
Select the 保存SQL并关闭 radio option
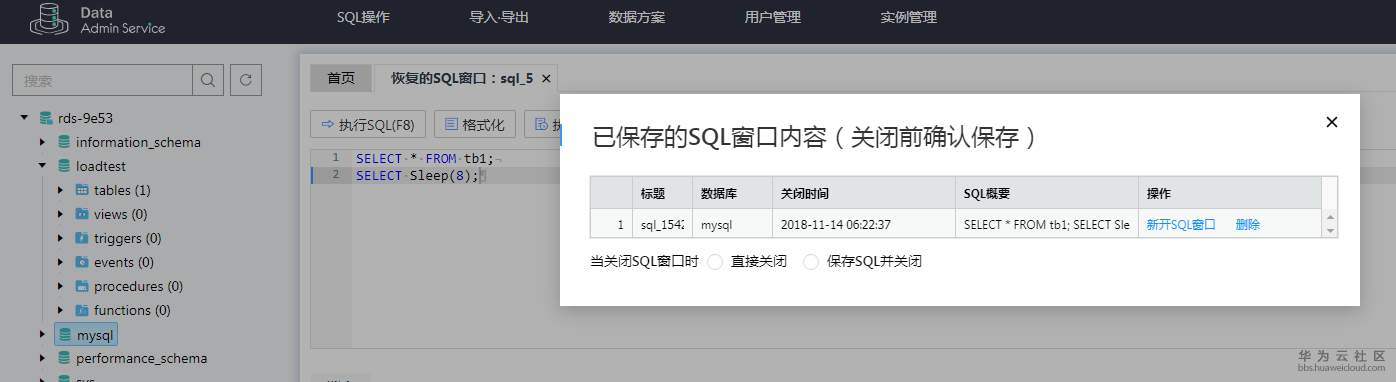(811, 262)
